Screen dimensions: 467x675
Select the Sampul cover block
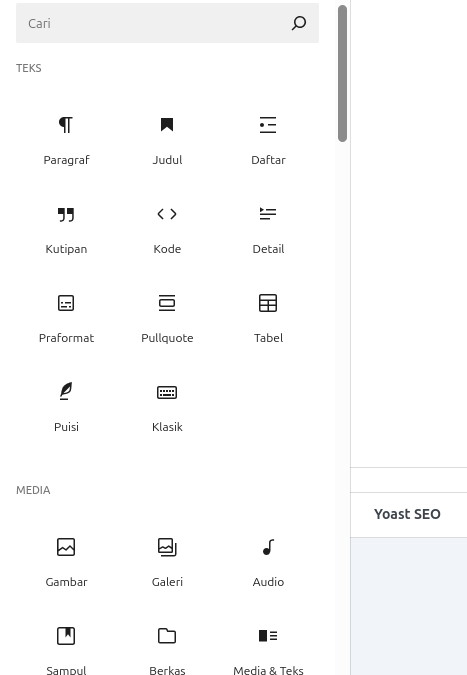coord(66,646)
